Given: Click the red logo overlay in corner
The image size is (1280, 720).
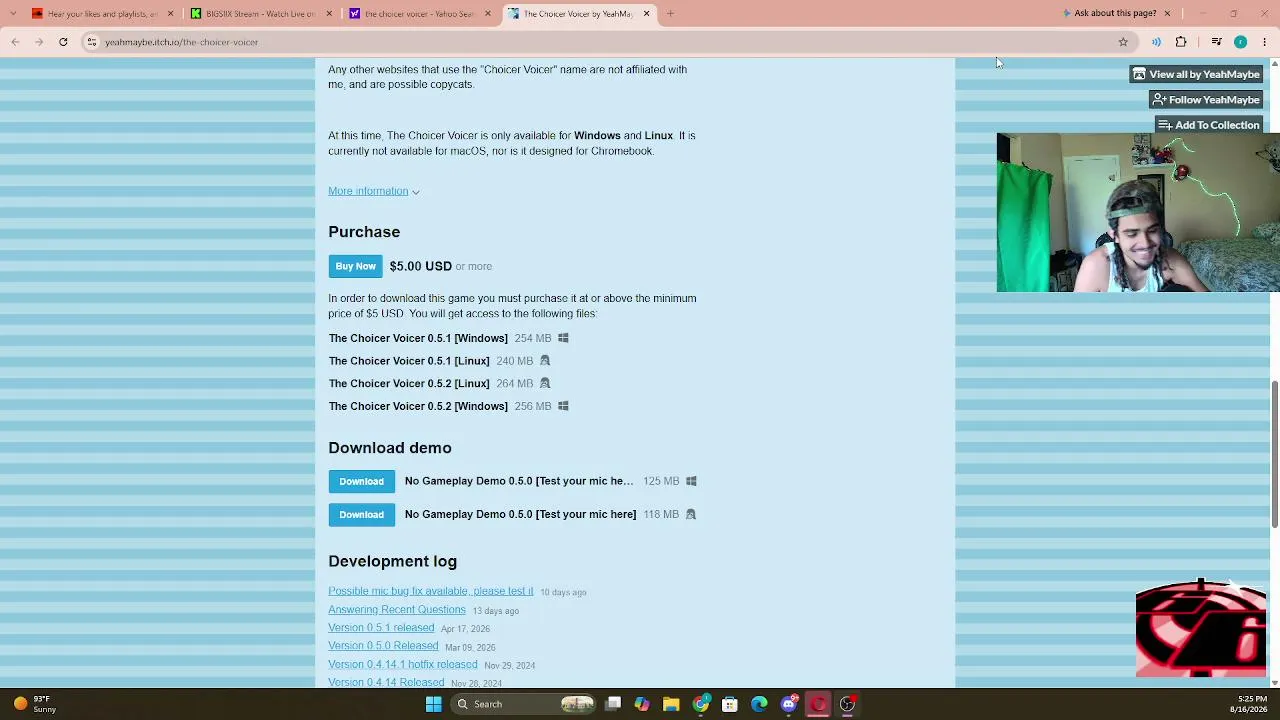Looking at the screenshot, I should (1201, 629).
